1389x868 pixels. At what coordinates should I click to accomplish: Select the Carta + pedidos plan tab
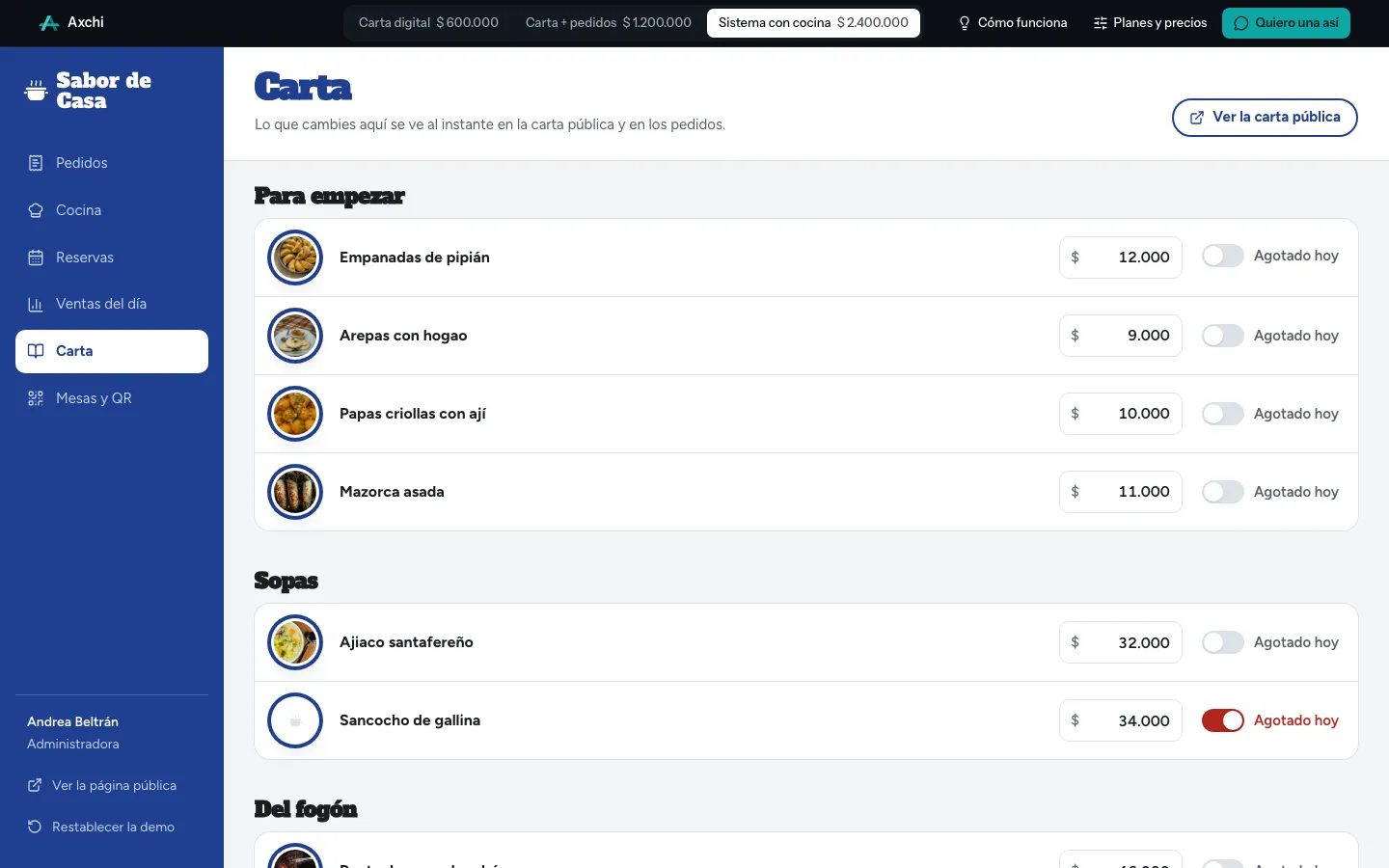click(609, 23)
